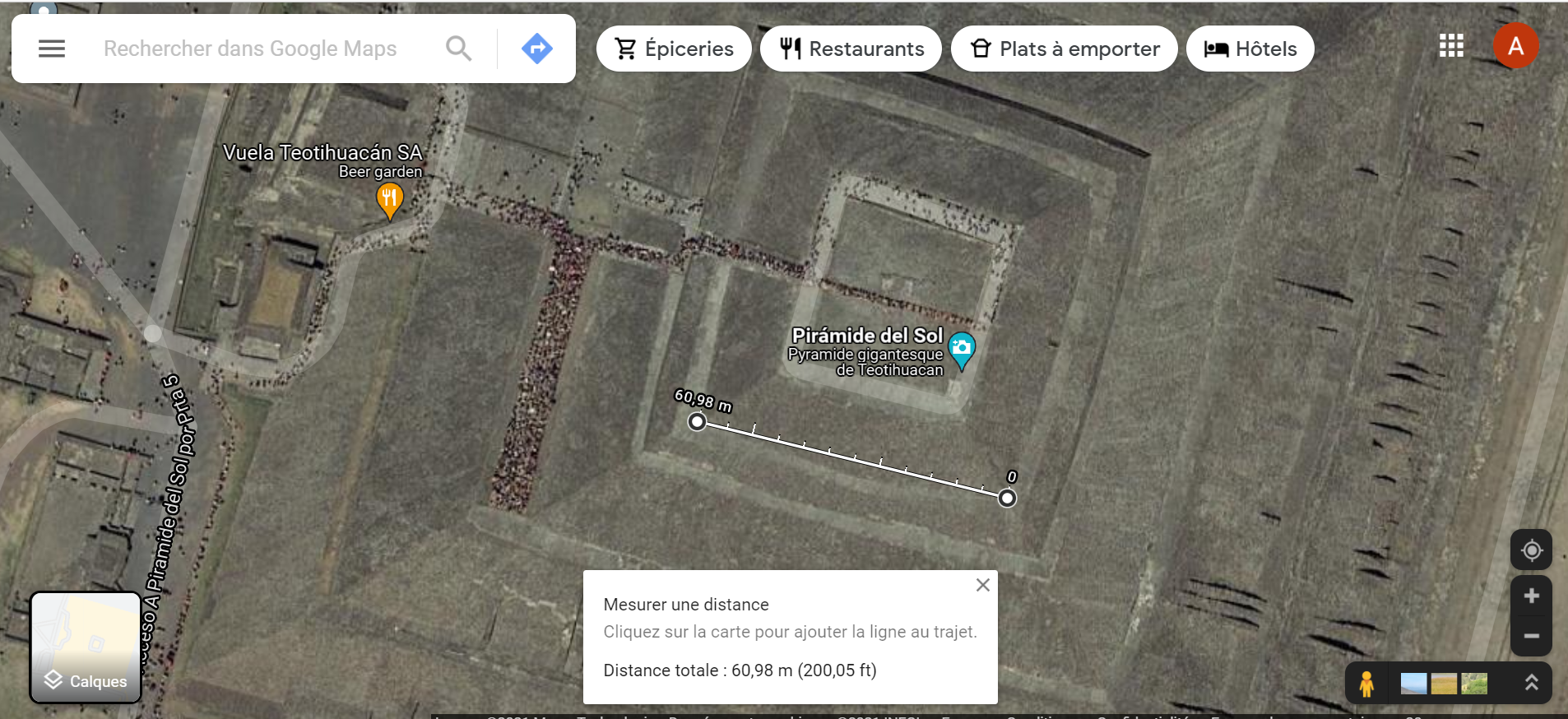Expand the imagery strip chevrons
The height and width of the screenshot is (719, 1568).
(1531, 683)
